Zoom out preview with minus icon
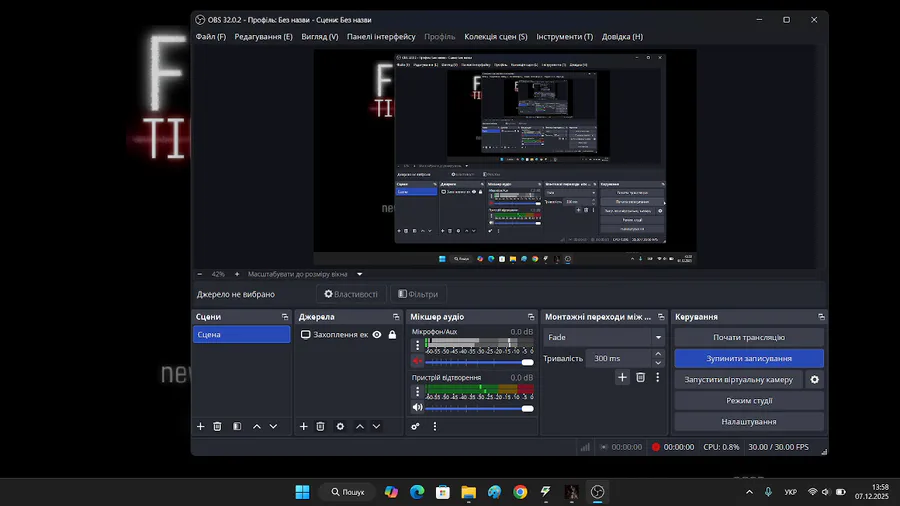Image resolution: width=900 pixels, height=506 pixels. (200, 274)
